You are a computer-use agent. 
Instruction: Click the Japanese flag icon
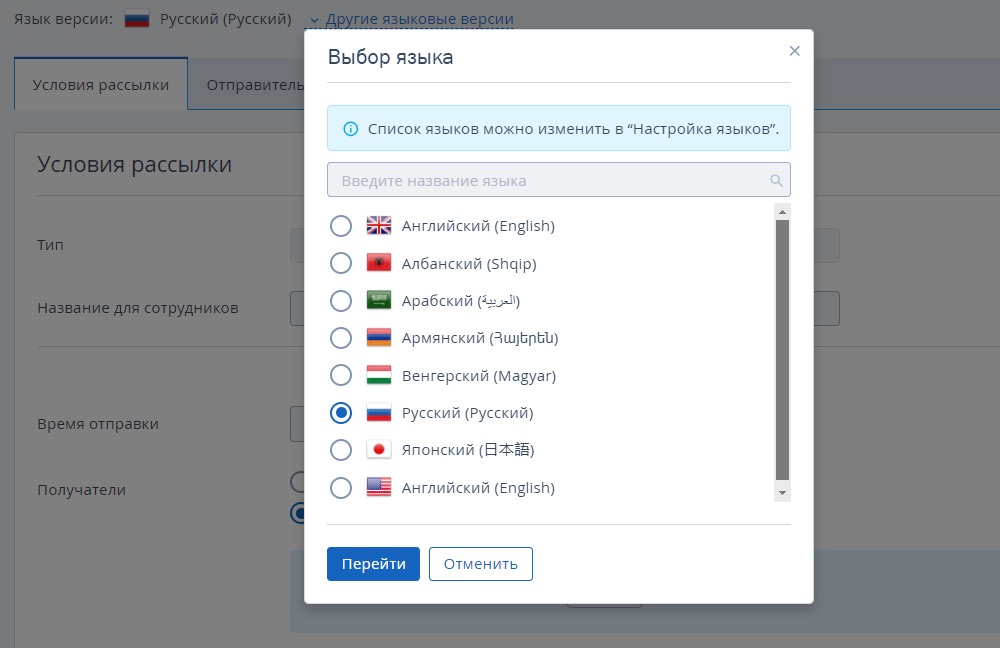point(379,450)
